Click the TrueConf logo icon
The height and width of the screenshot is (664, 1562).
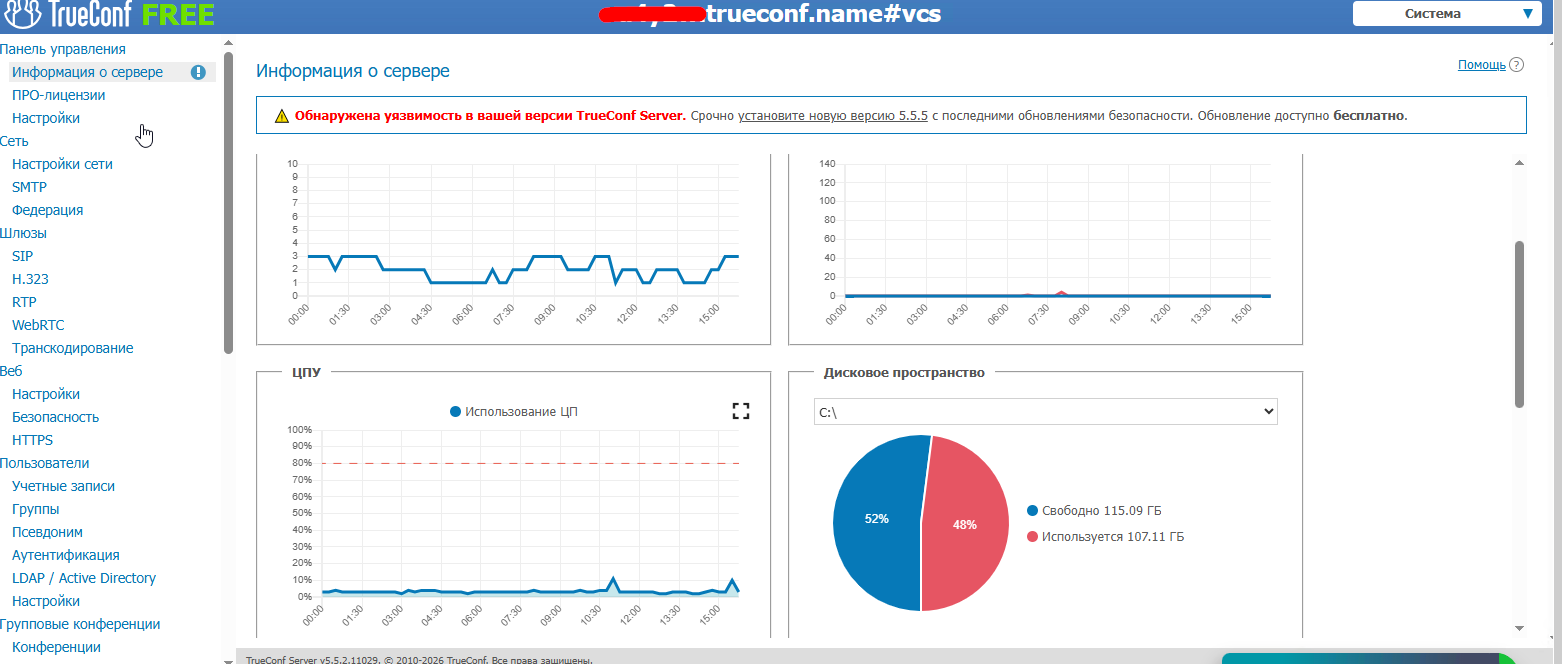[x=22, y=14]
